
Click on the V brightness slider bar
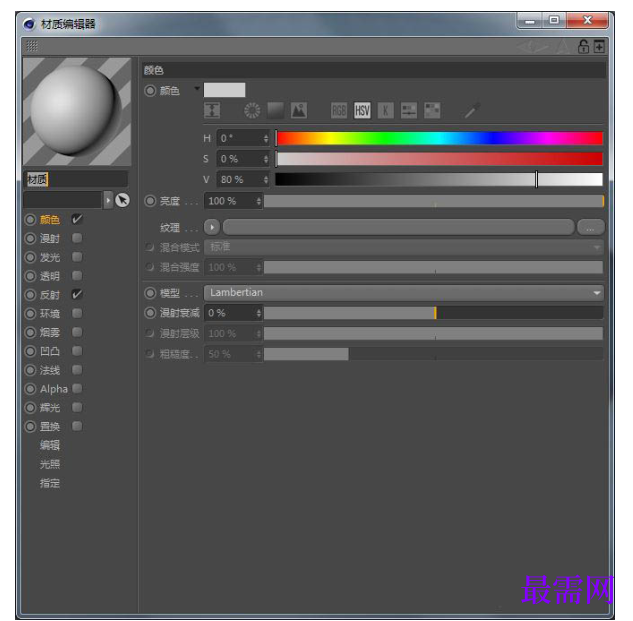[439, 180]
